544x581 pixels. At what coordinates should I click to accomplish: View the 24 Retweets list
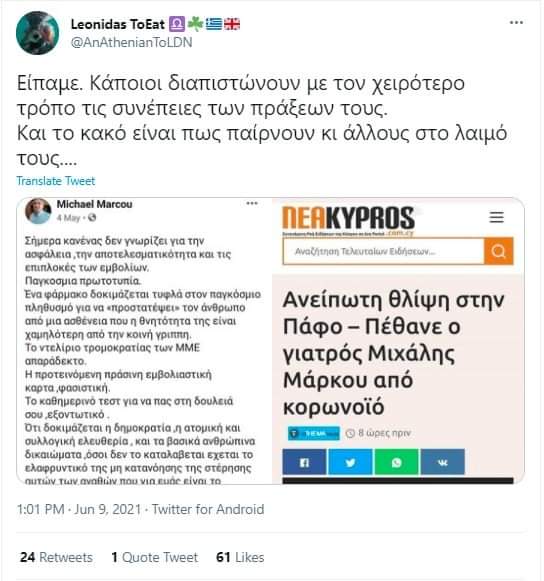pos(56,557)
